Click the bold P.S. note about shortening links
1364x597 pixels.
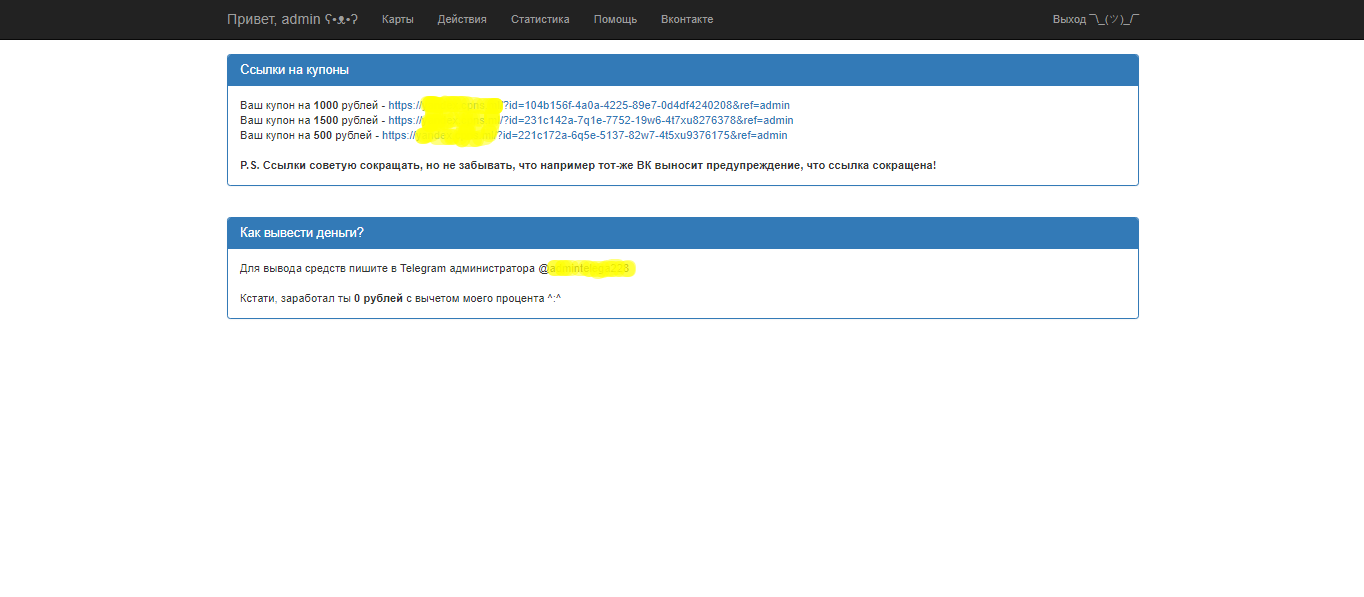click(x=588, y=164)
